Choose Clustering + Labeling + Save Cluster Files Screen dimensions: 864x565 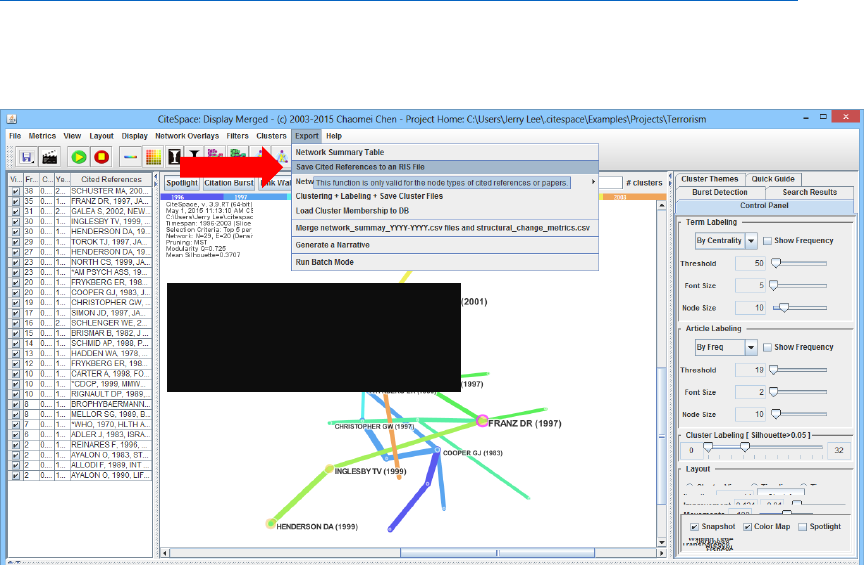click(445, 196)
